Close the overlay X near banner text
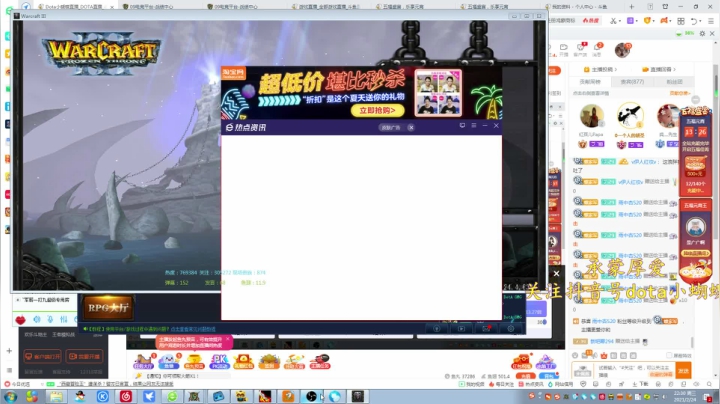720x404 pixels. tap(557, 274)
